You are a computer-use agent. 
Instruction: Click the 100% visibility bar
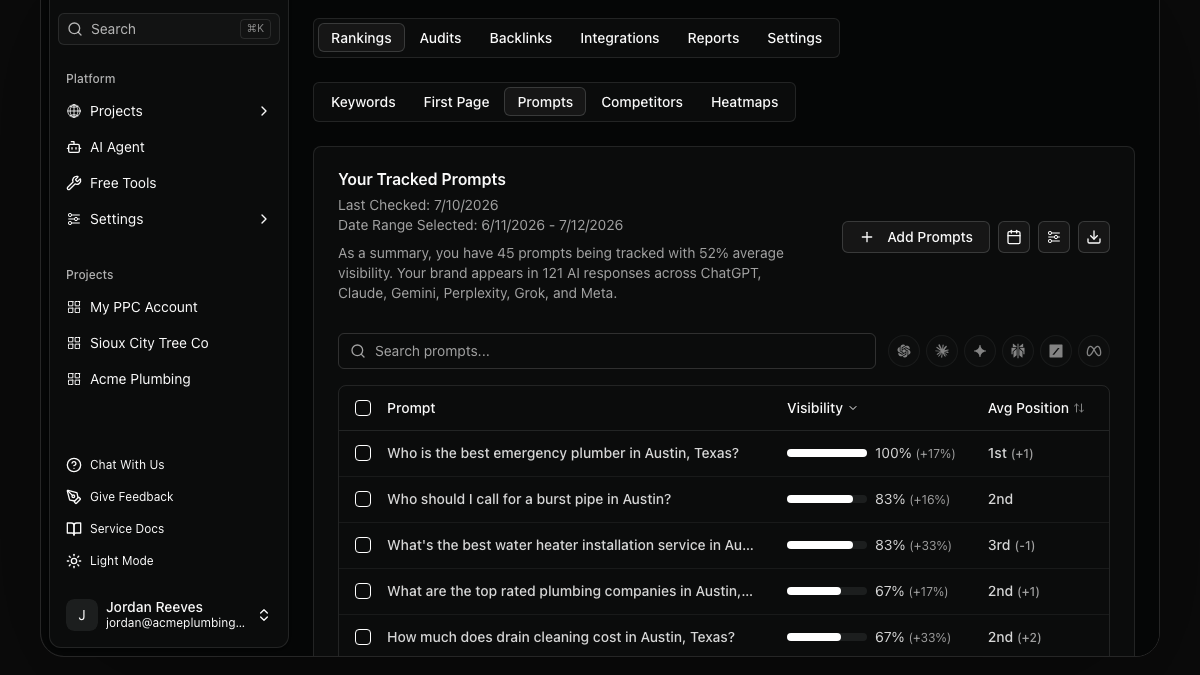[x=827, y=453]
